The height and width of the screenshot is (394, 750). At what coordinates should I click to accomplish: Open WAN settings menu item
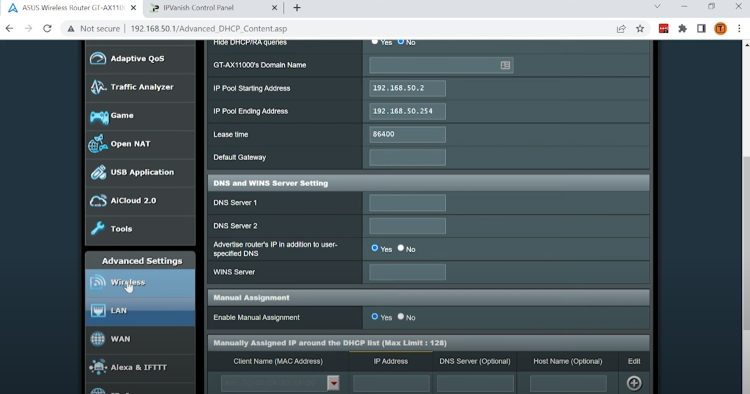click(x=140, y=339)
